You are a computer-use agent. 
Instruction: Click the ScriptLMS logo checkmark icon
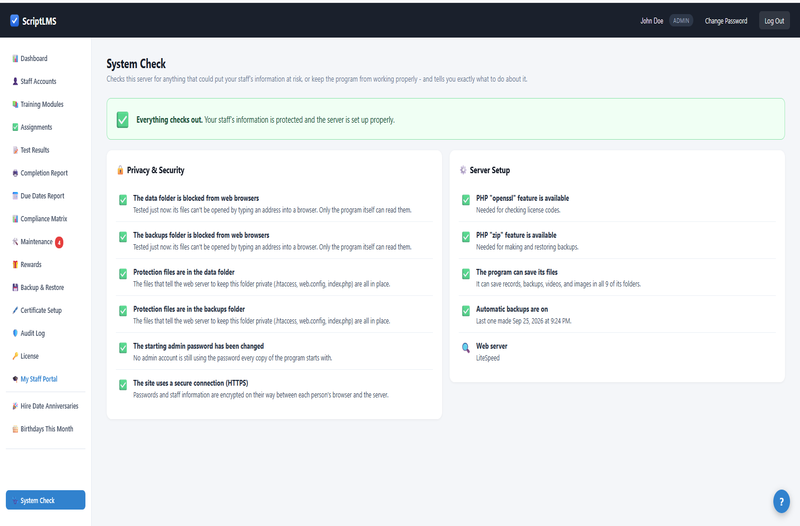point(14,20)
